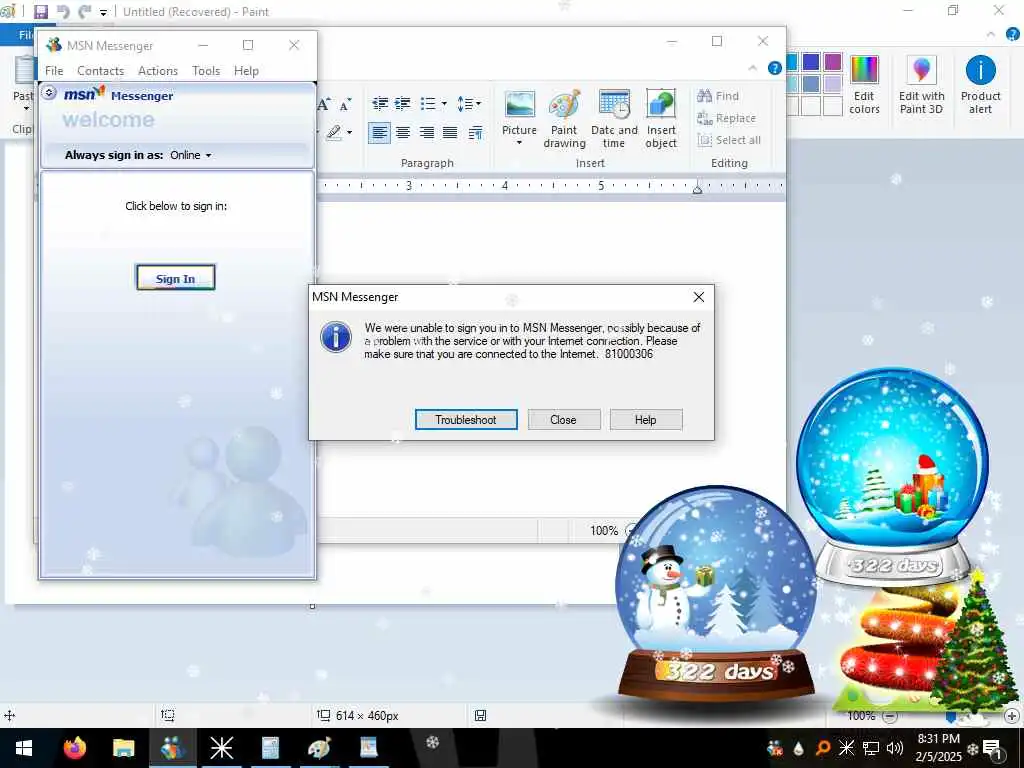Image resolution: width=1024 pixels, height=768 pixels.
Task: Toggle Center alignment in WordPad
Action: (403, 133)
